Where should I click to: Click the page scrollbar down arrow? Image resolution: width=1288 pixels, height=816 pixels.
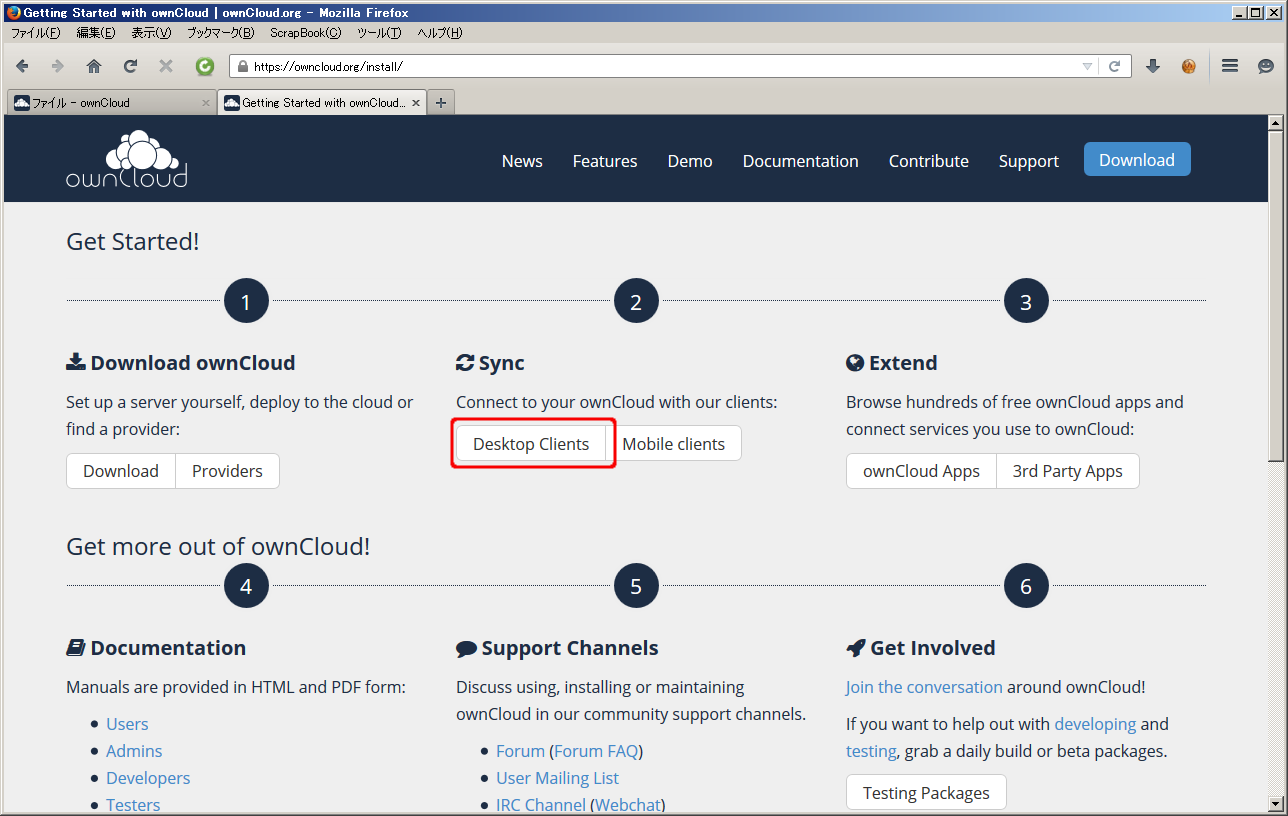1275,803
